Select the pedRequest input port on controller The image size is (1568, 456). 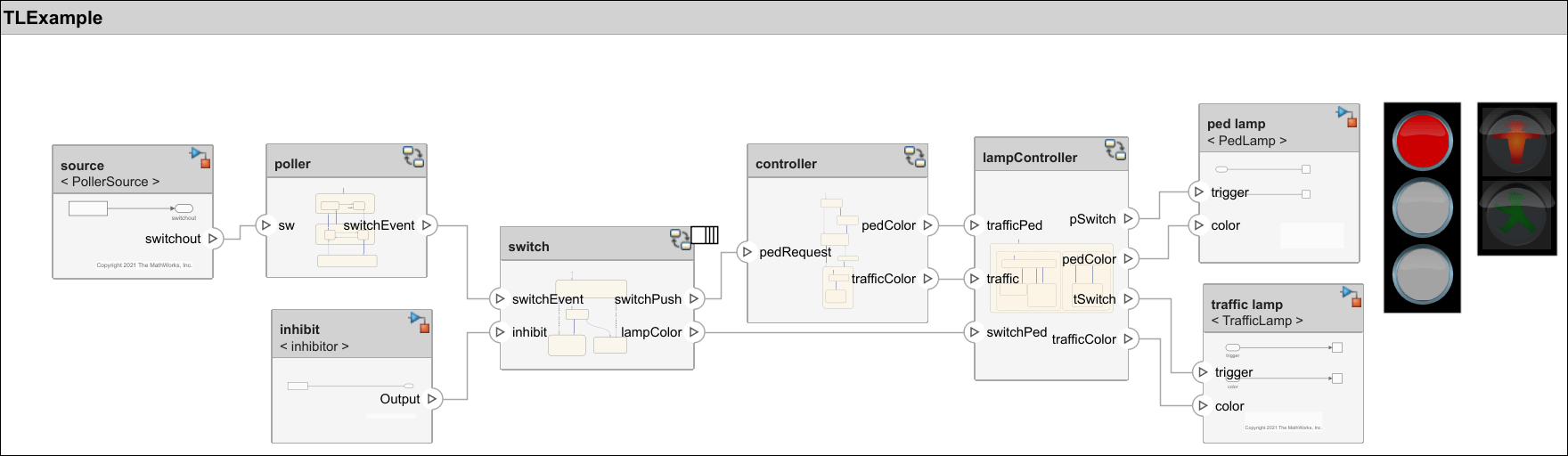coord(747,252)
